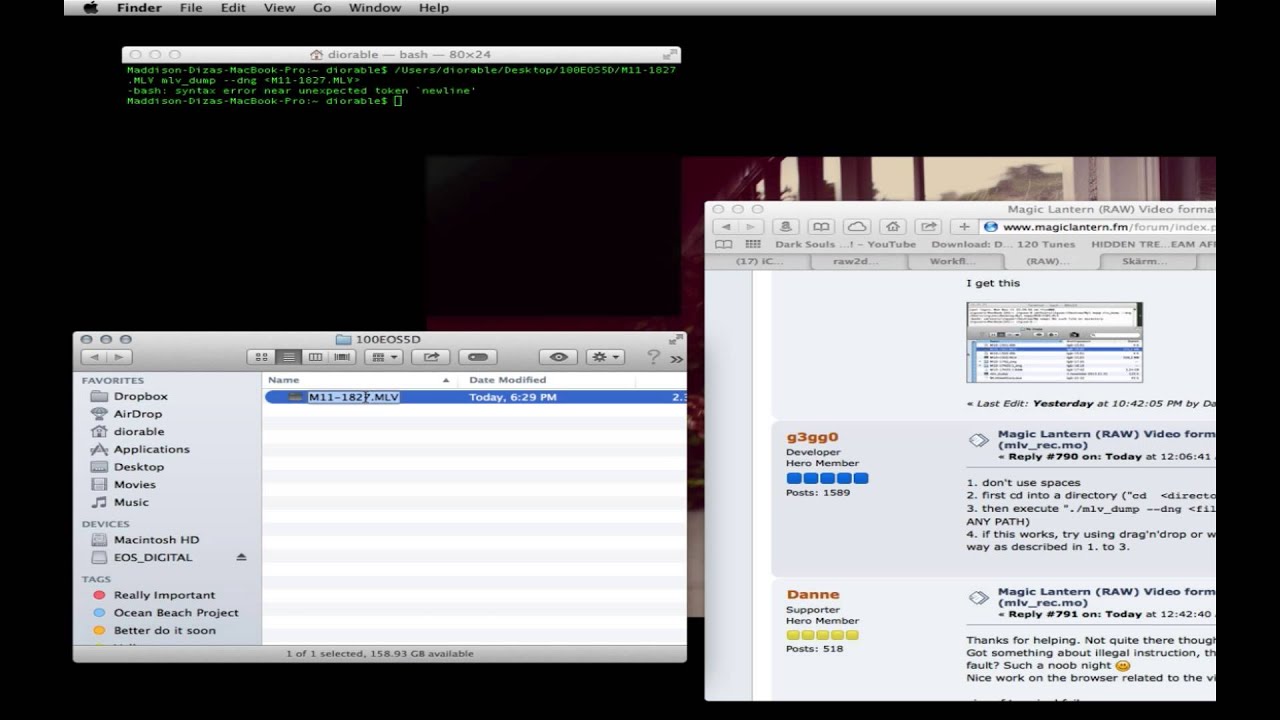Switch Finder to column view
This screenshot has width=1280, height=720.
[315, 357]
